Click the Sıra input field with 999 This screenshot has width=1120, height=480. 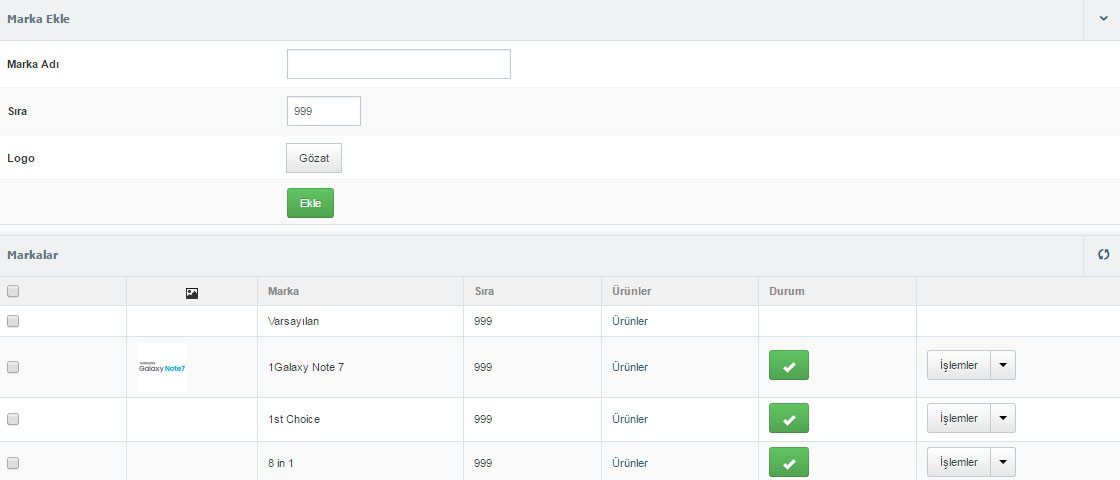324,111
